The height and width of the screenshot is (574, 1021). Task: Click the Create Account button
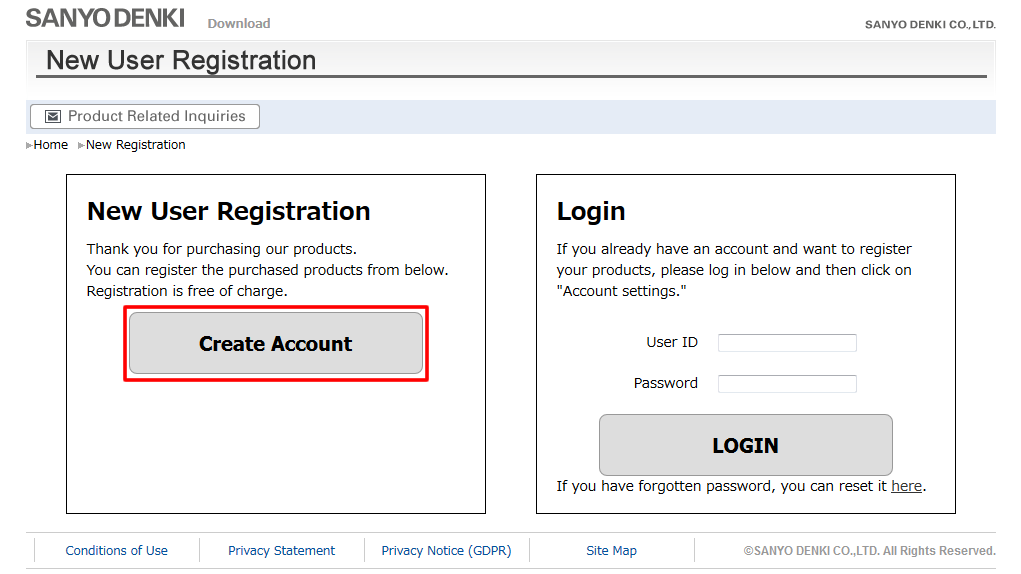tap(275, 343)
